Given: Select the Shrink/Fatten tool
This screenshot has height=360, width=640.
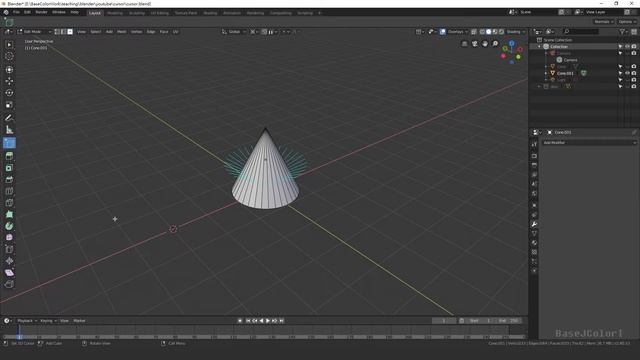Looking at the screenshot, I should click(9, 261).
